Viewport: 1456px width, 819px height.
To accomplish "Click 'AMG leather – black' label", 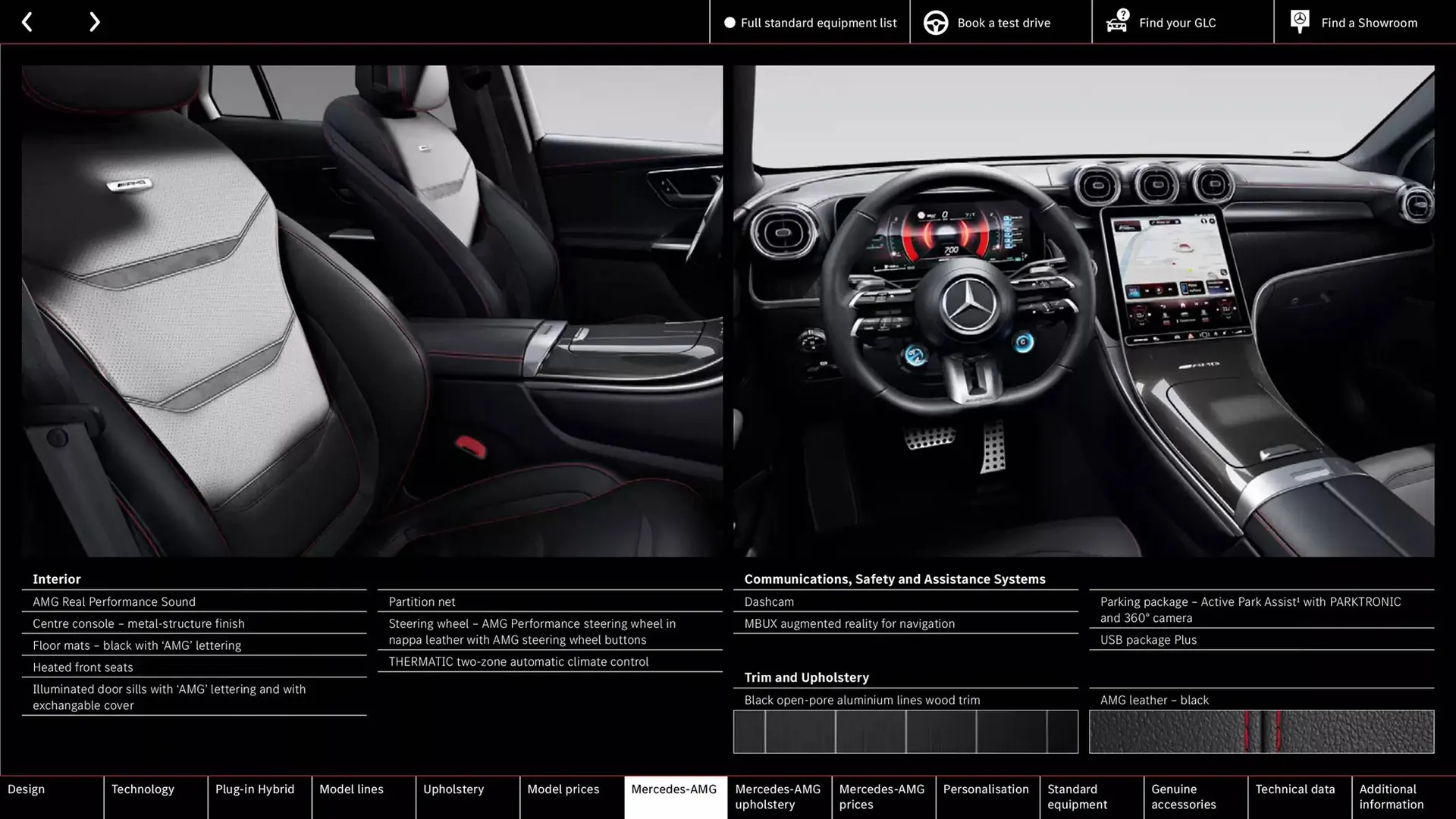I will click(1154, 700).
